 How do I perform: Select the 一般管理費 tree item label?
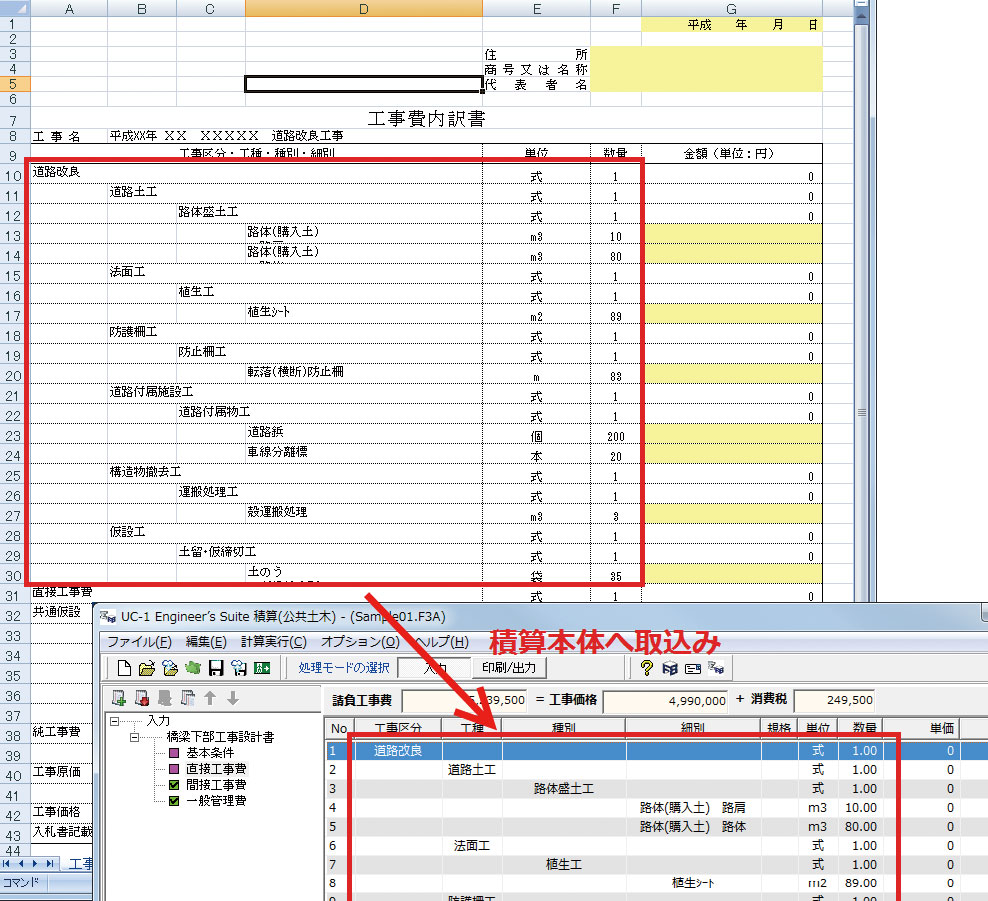pyautogui.click(x=216, y=801)
